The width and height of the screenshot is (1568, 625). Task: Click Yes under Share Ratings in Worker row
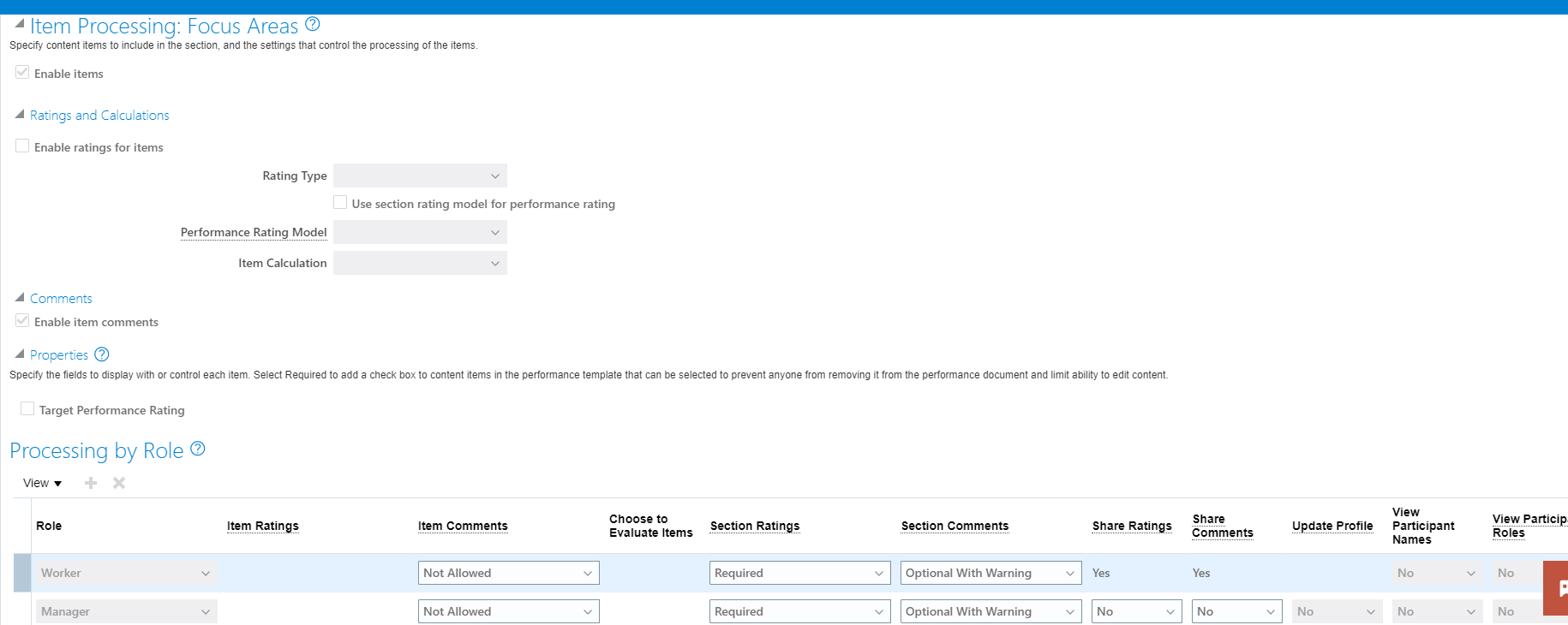(1101, 573)
